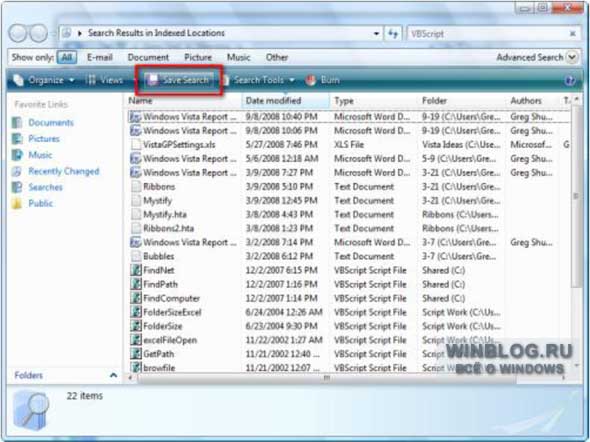
Task: Expand the Folders pane arrow
Action: point(113,375)
